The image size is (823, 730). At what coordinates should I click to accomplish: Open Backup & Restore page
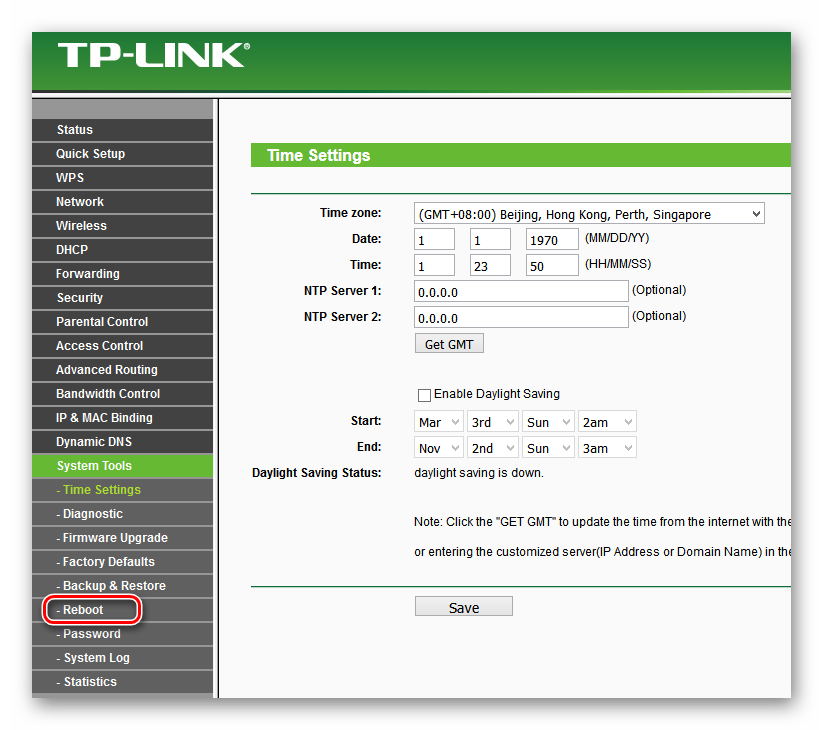click(113, 586)
